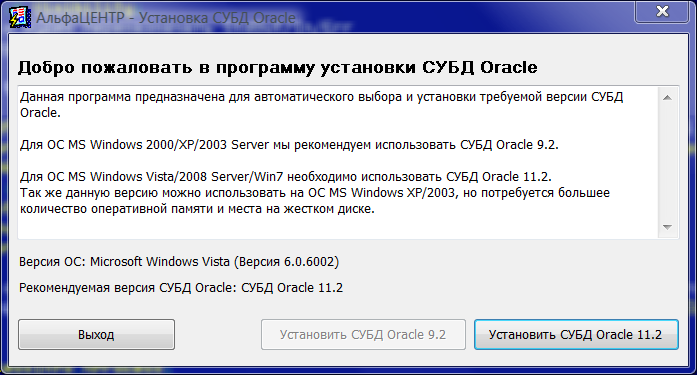This screenshot has height=375, width=697.
Task: Click the title bar text 'АльфаЦЕНТР - Установка СУБД Oracle'
Action: pyautogui.click(x=166, y=18)
